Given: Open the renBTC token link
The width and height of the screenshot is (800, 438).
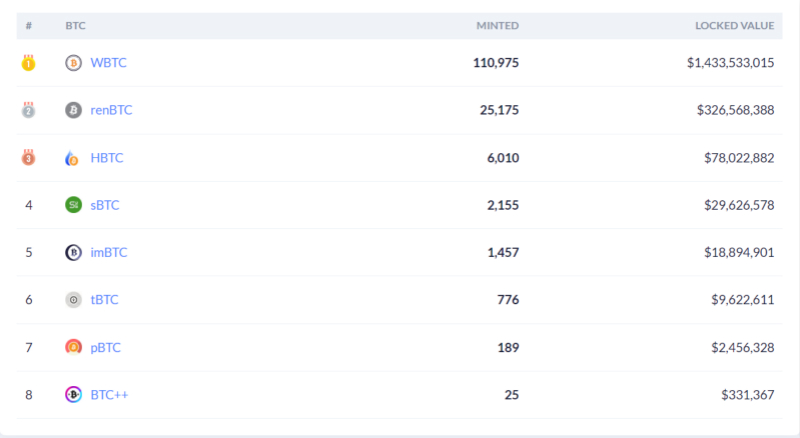Looking at the screenshot, I should click(111, 110).
